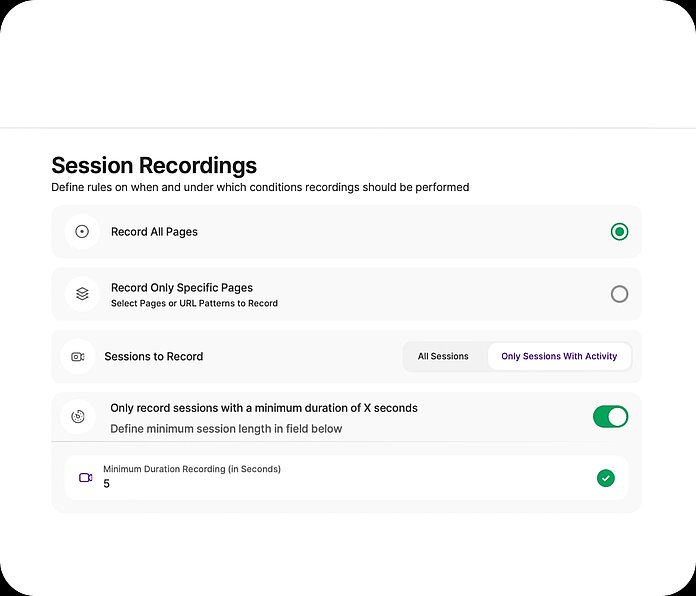Click the Sessions to Record label
This screenshot has width=696, height=596.
[x=153, y=357]
